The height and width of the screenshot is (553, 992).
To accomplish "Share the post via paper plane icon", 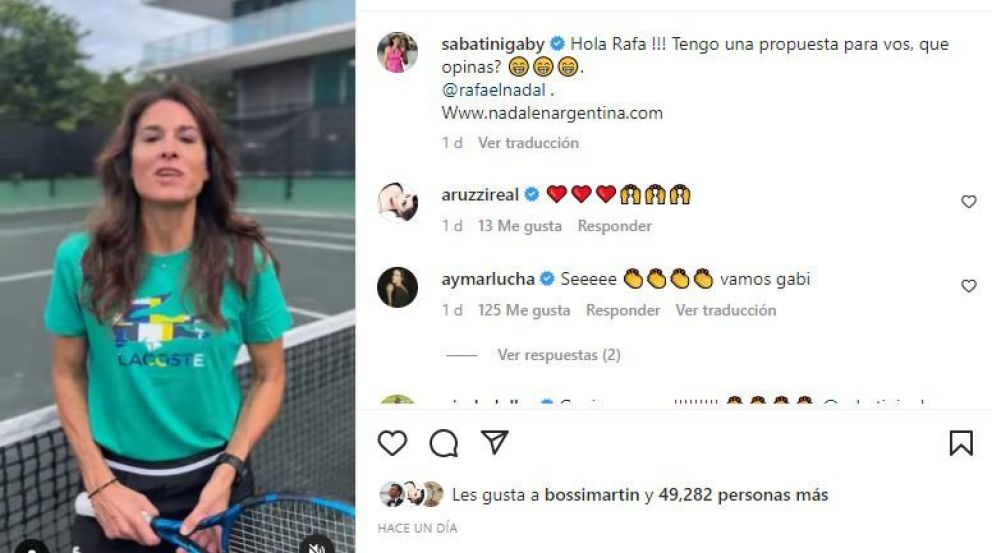I will 495,442.
